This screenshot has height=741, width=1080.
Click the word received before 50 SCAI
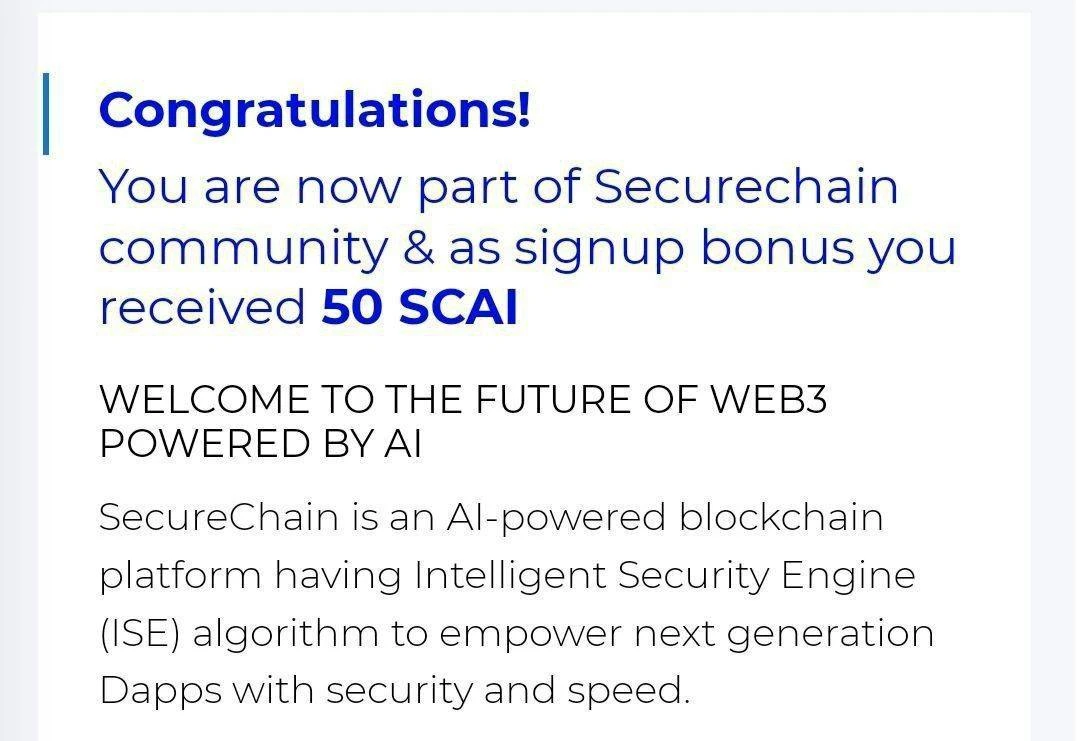pos(202,307)
